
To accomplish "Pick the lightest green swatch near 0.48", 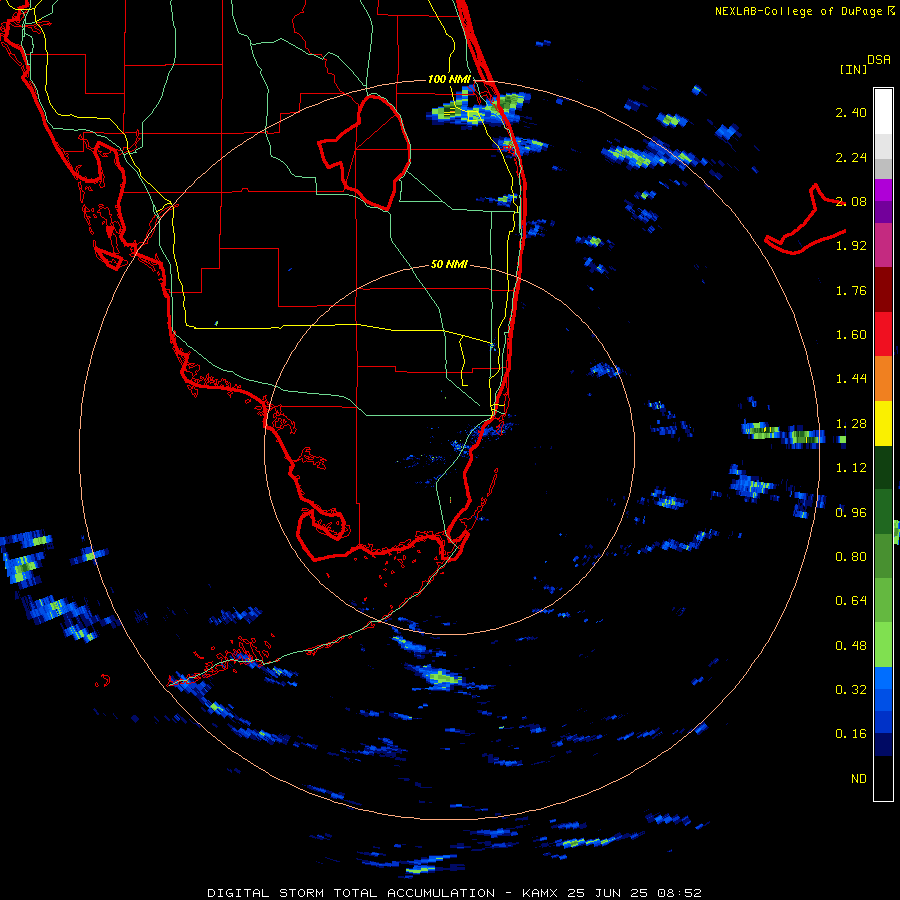I will [x=883, y=645].
